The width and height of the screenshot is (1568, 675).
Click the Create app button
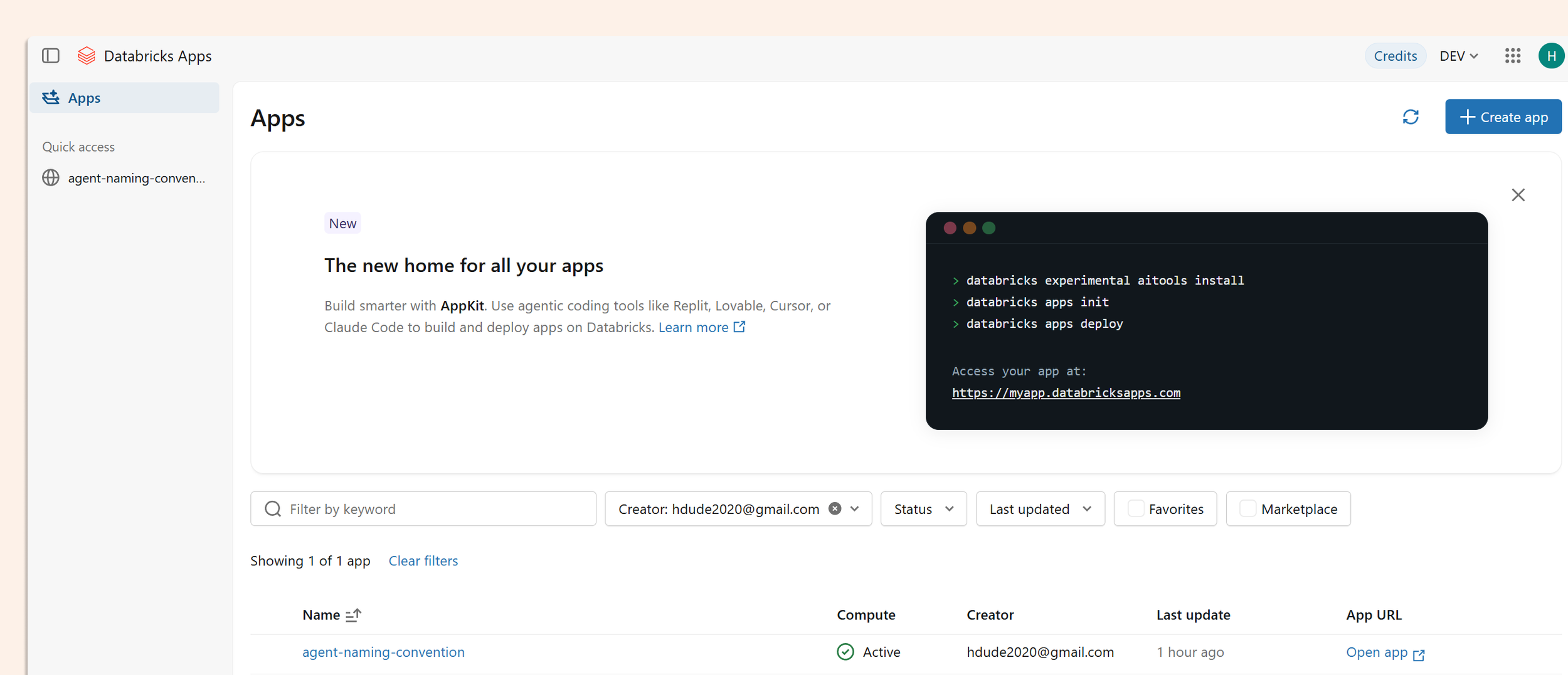[x=1503, y=117]
